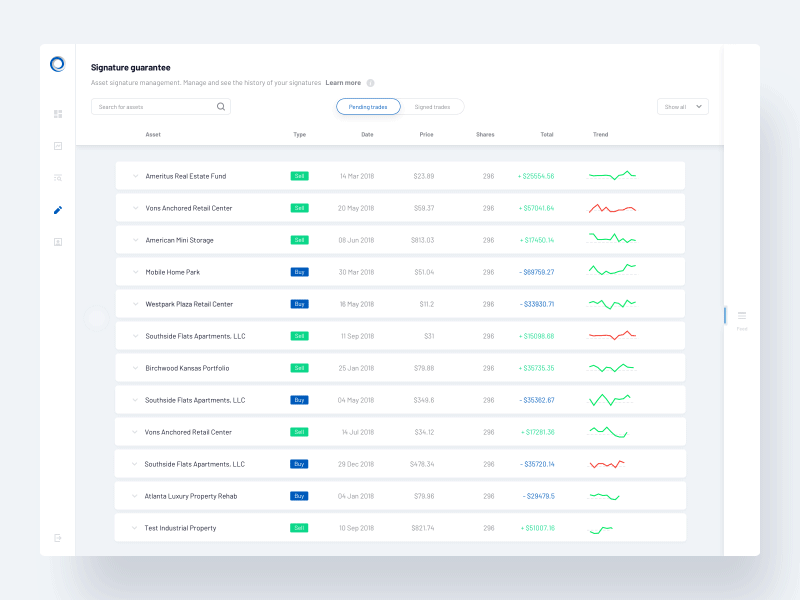
Task: Expand the Mobile Home Park trade details
Action: tap(134, 271)
